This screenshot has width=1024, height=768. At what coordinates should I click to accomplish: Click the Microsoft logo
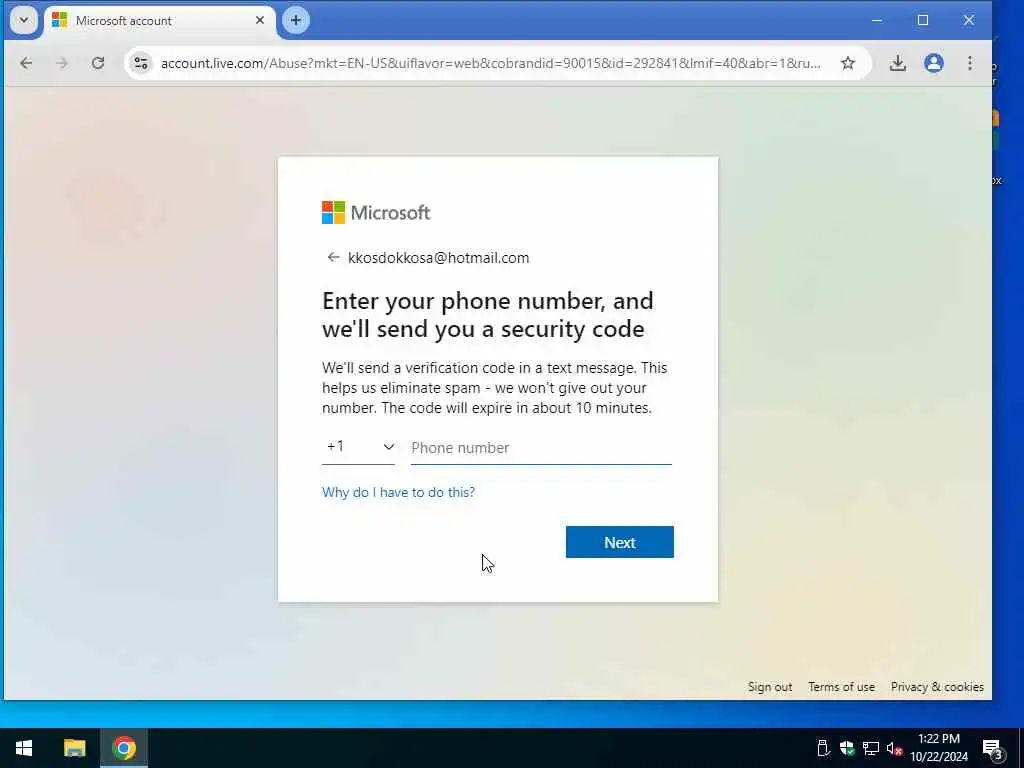pyautogui.click(x=376, y=212)
